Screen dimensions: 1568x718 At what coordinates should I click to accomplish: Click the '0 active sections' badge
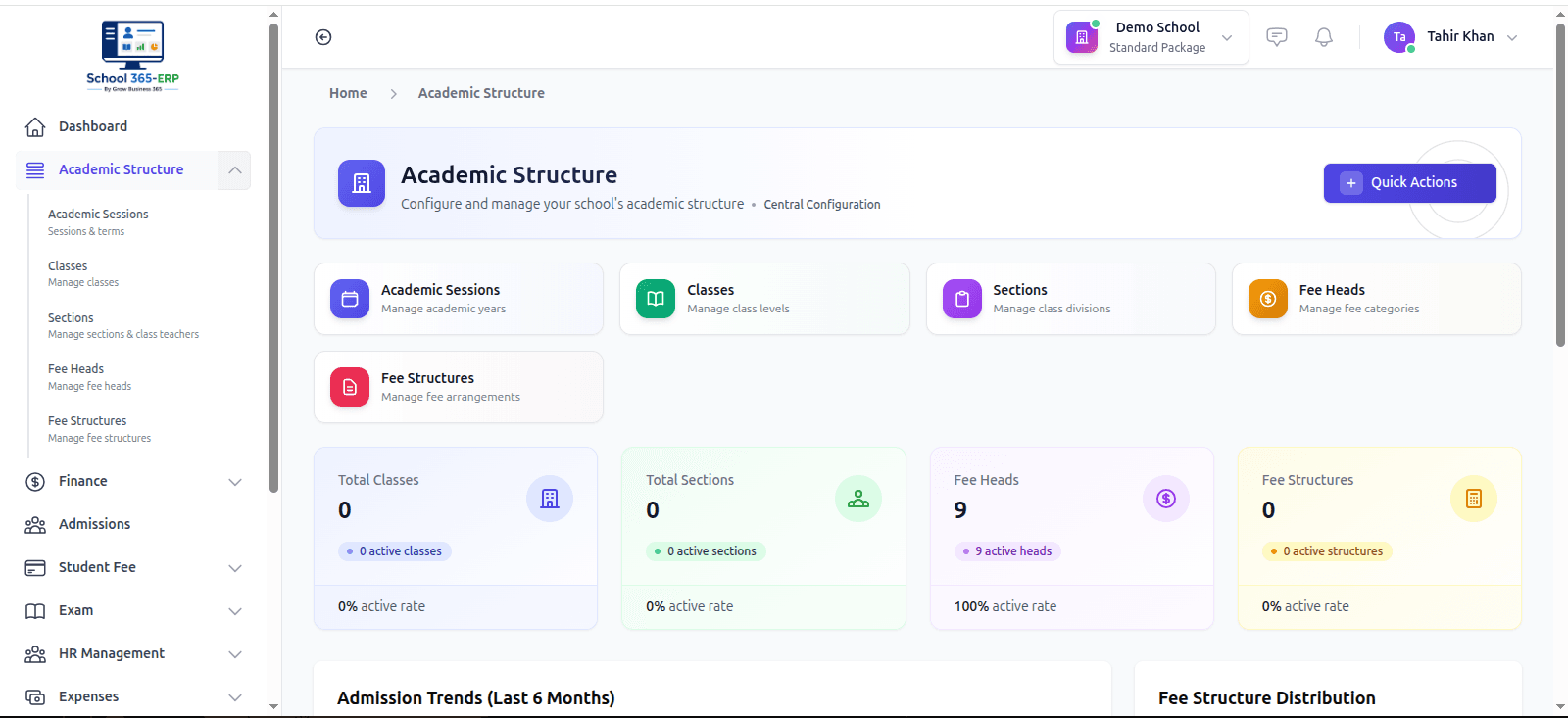point(706,551)
